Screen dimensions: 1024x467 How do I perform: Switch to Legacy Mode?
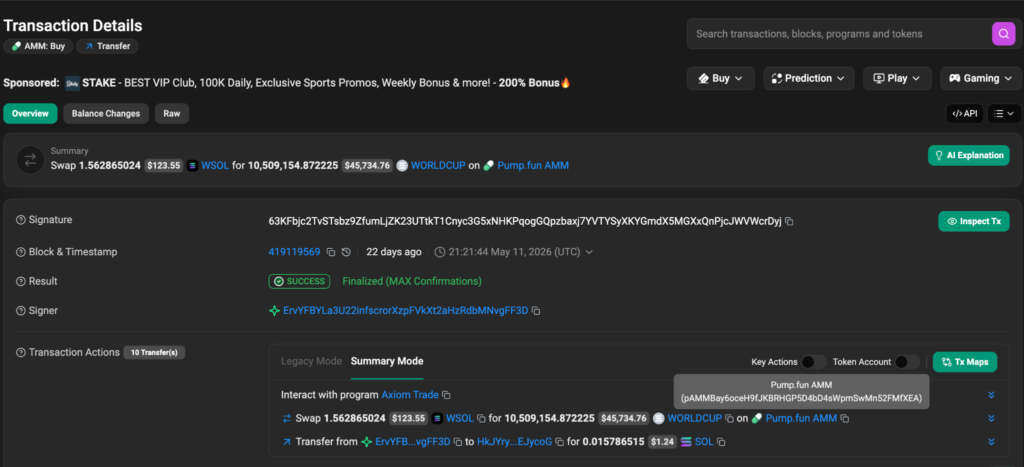311,361
